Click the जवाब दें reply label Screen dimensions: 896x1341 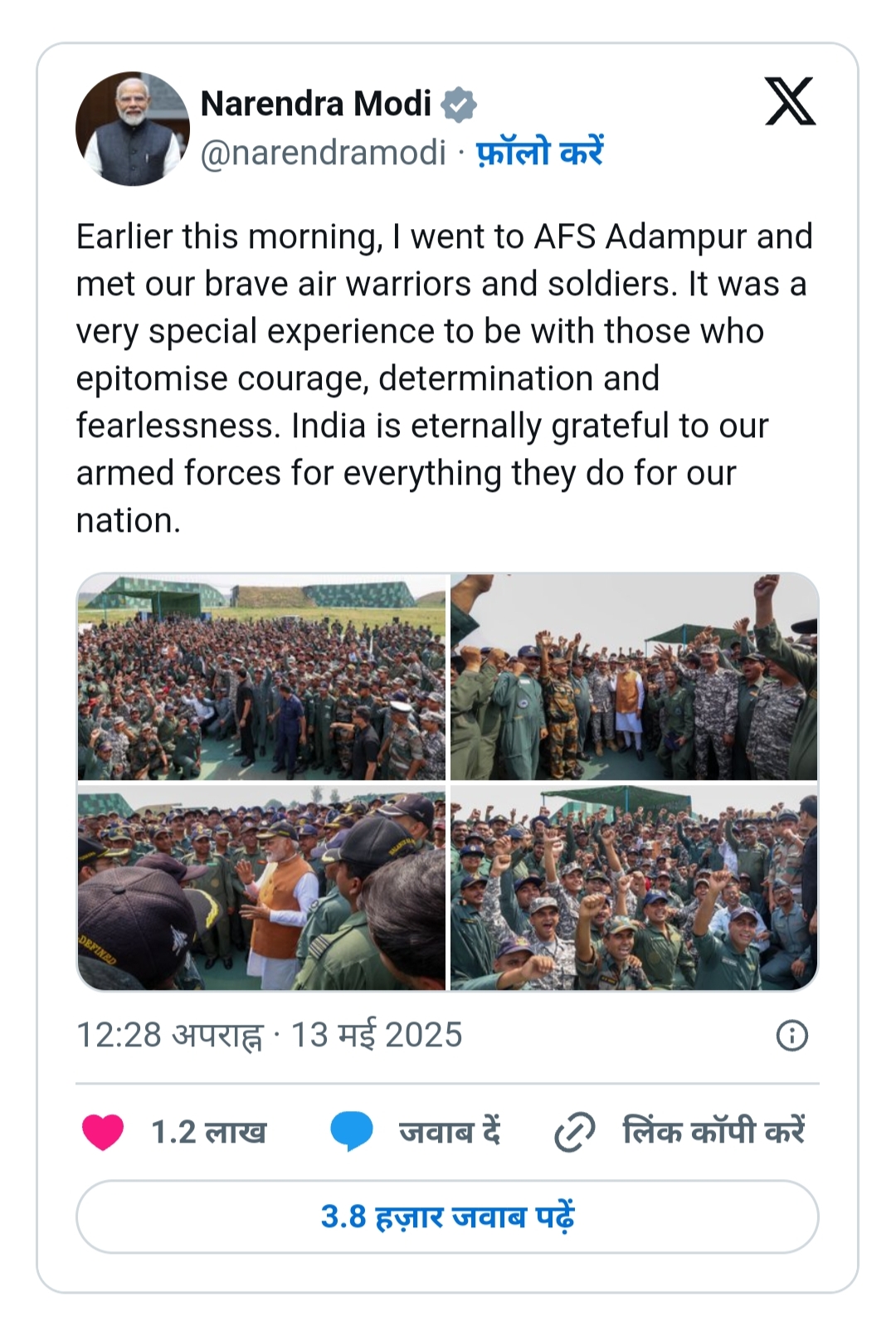point(450,1132)
